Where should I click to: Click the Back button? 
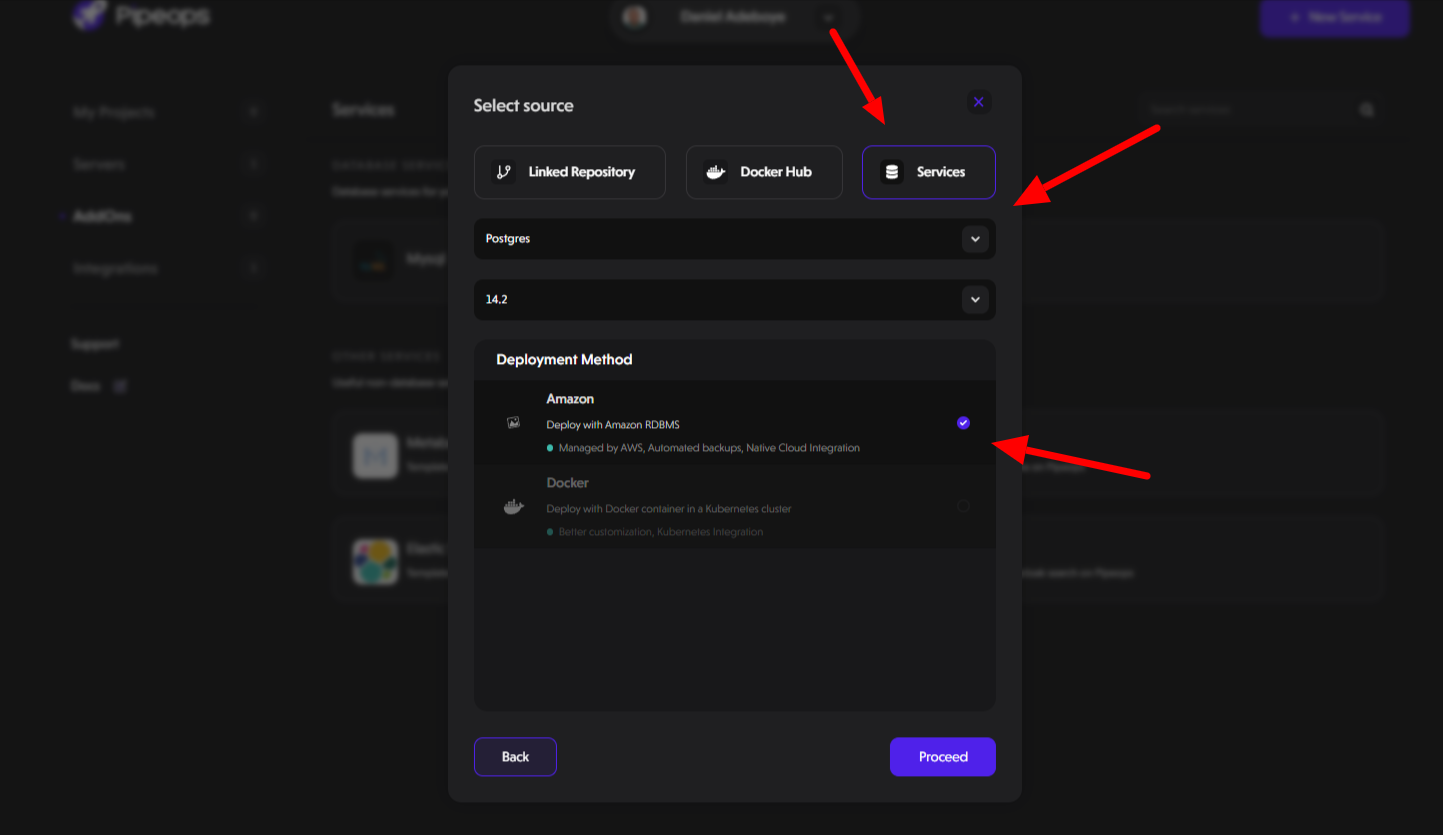tap(515, 757)
